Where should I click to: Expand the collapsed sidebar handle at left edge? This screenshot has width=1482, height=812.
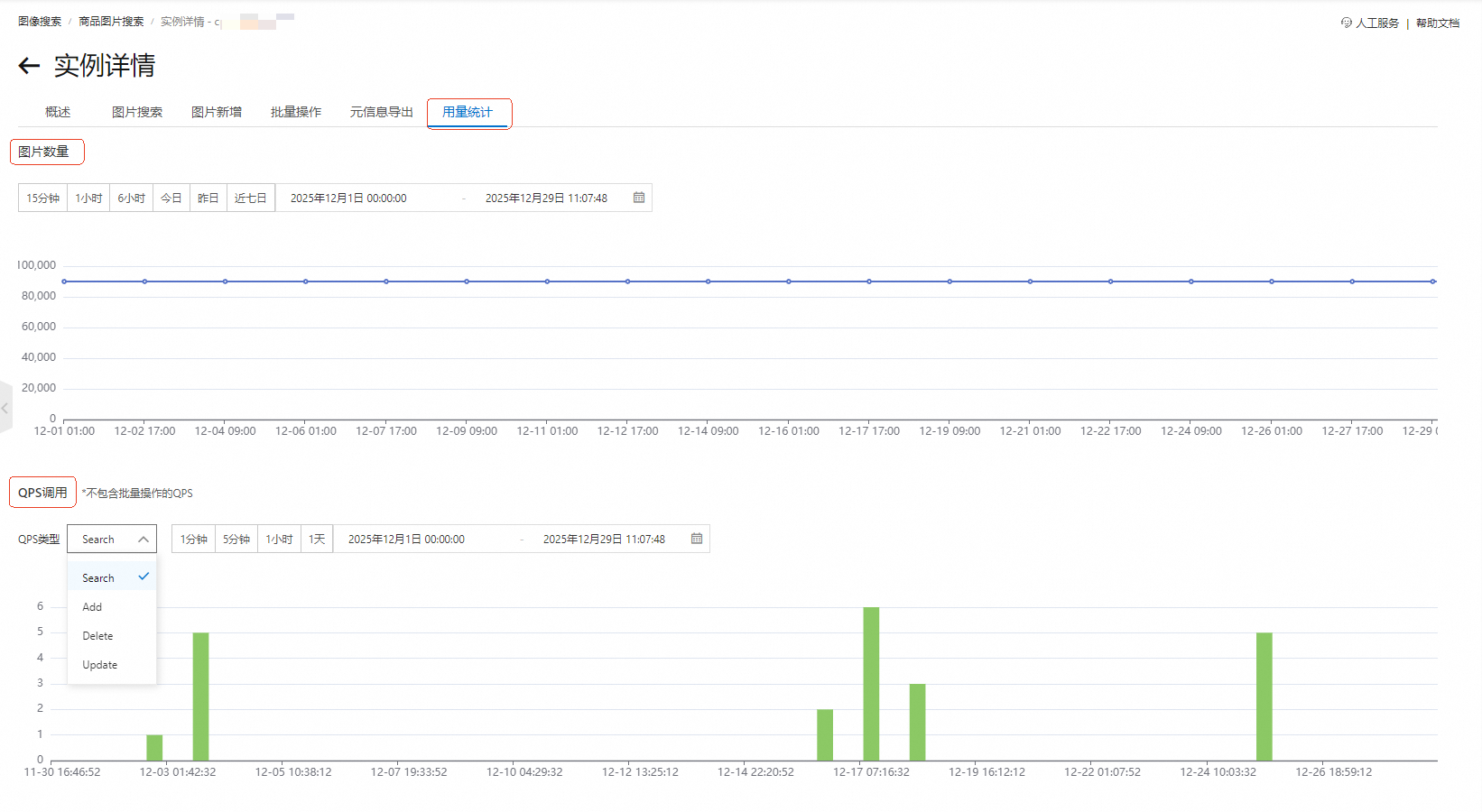5,408
